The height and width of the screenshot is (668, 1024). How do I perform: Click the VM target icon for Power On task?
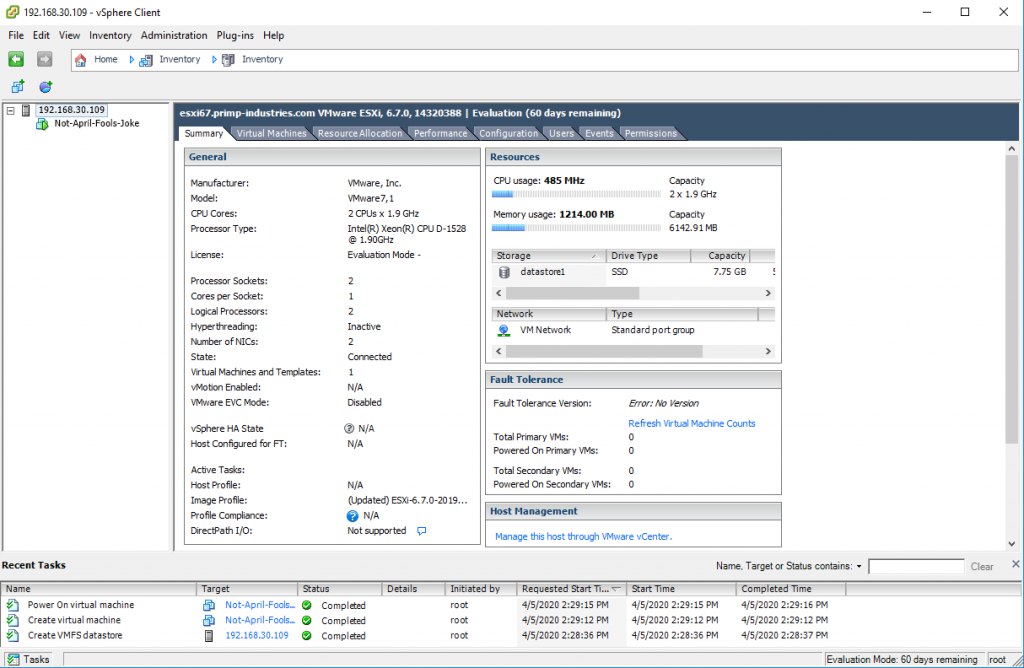click(x=209, y=605)
